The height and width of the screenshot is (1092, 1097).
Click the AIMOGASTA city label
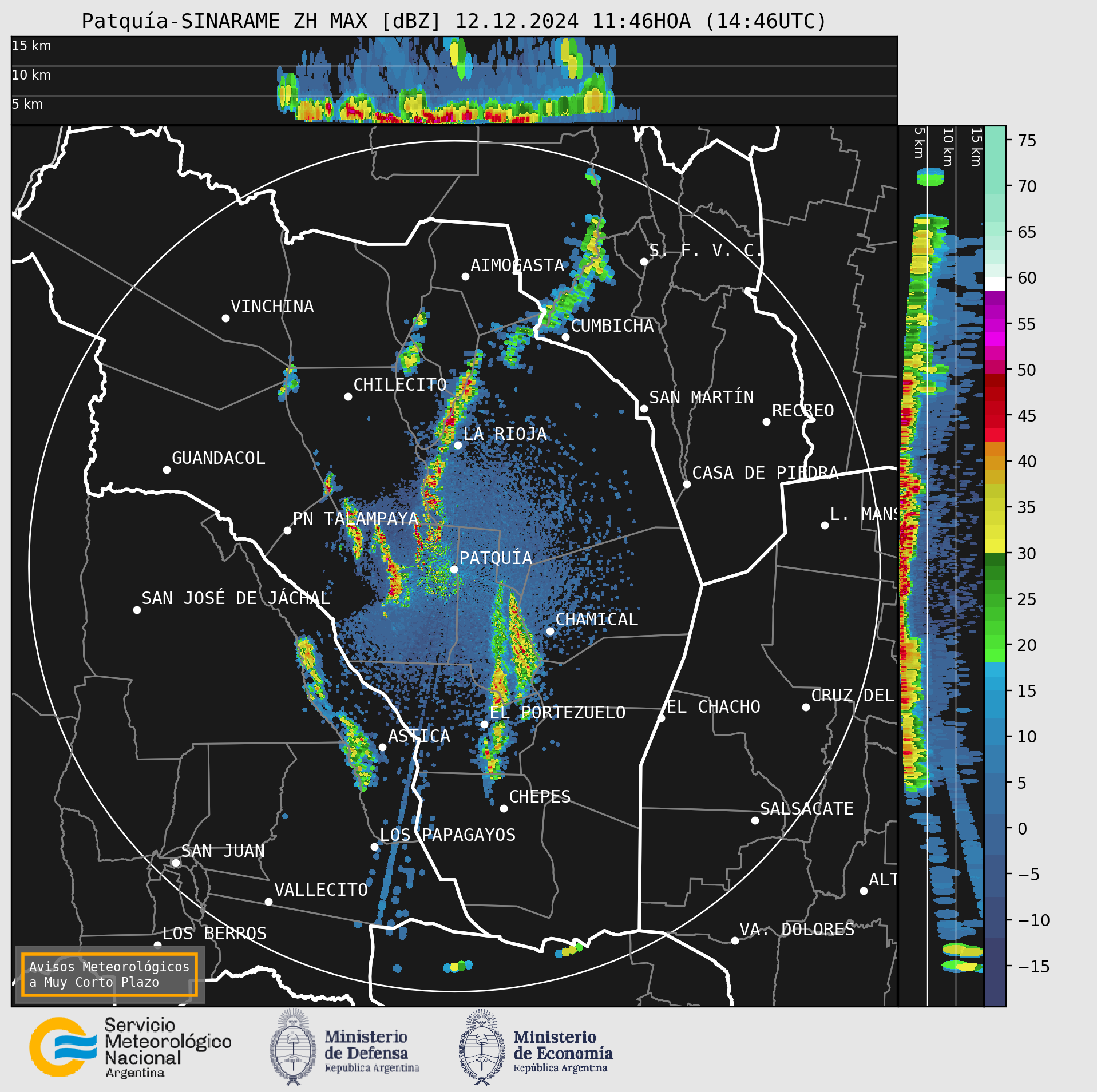[x=517, y=265]
